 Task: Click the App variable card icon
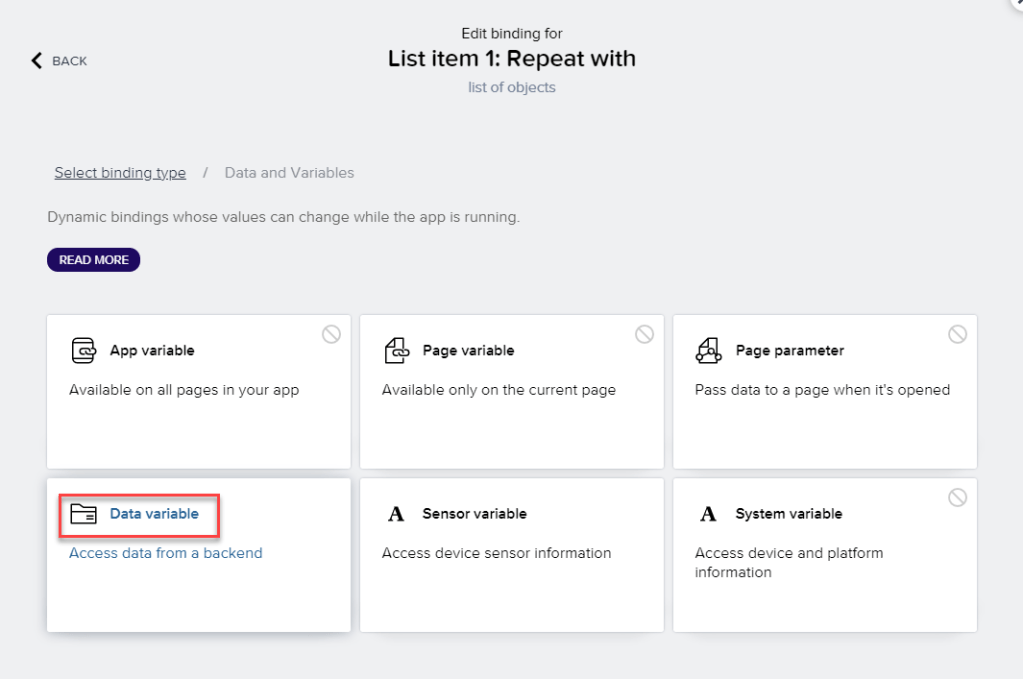point(83,351)
